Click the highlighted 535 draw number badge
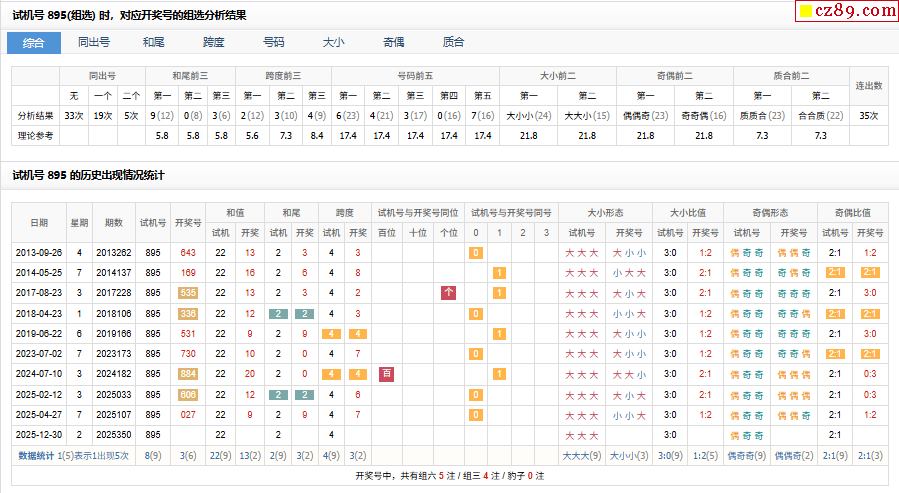The width and height of the screenshot is (899, 493). pos(188,293)
